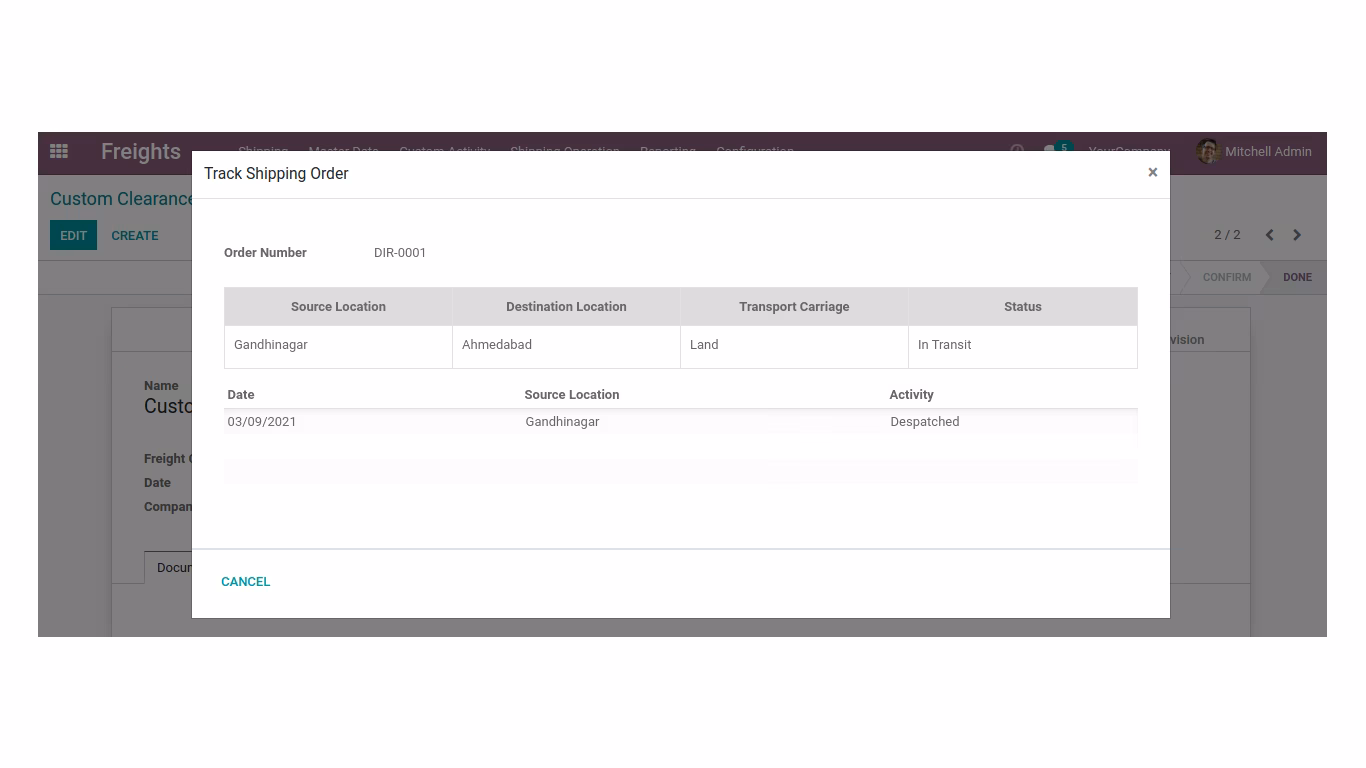Click the Status column header
1366x768 pixels.
click(x=1022, y=307)
